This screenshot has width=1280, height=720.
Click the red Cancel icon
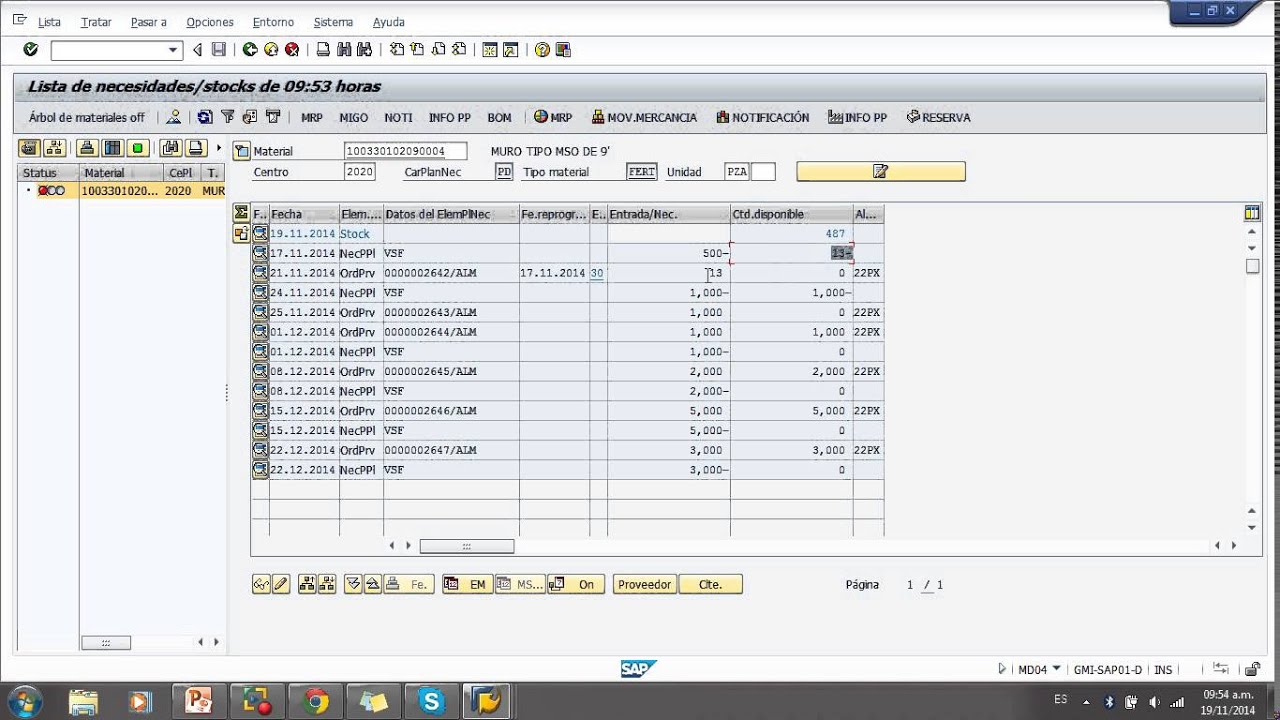coord(292,49)
